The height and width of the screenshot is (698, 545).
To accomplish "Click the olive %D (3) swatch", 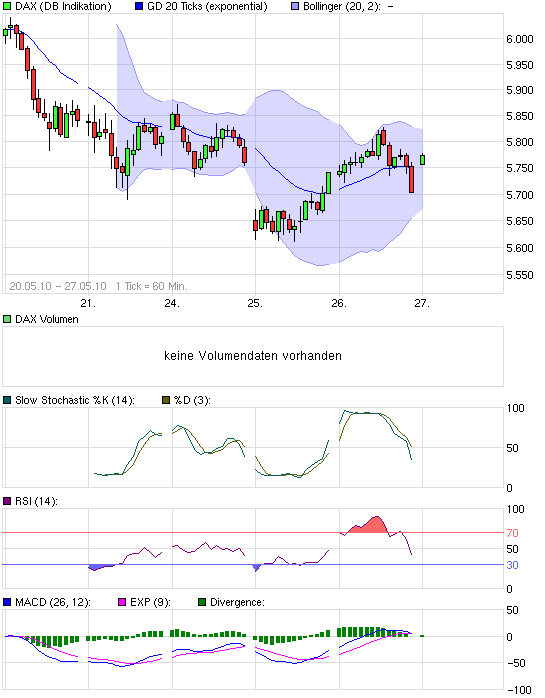I will point(166,400).
